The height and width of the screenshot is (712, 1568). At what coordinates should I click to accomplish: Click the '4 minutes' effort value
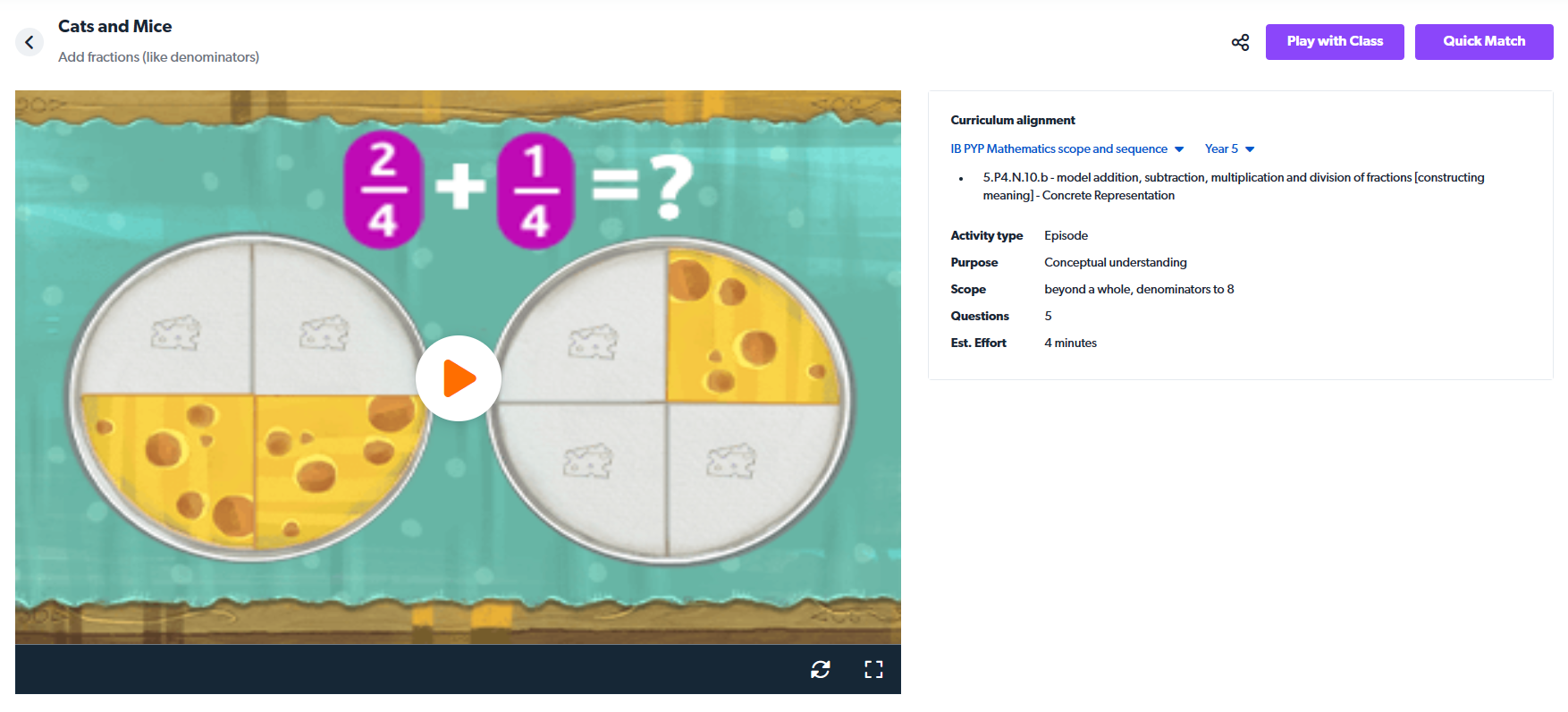tap(1071, 343)
